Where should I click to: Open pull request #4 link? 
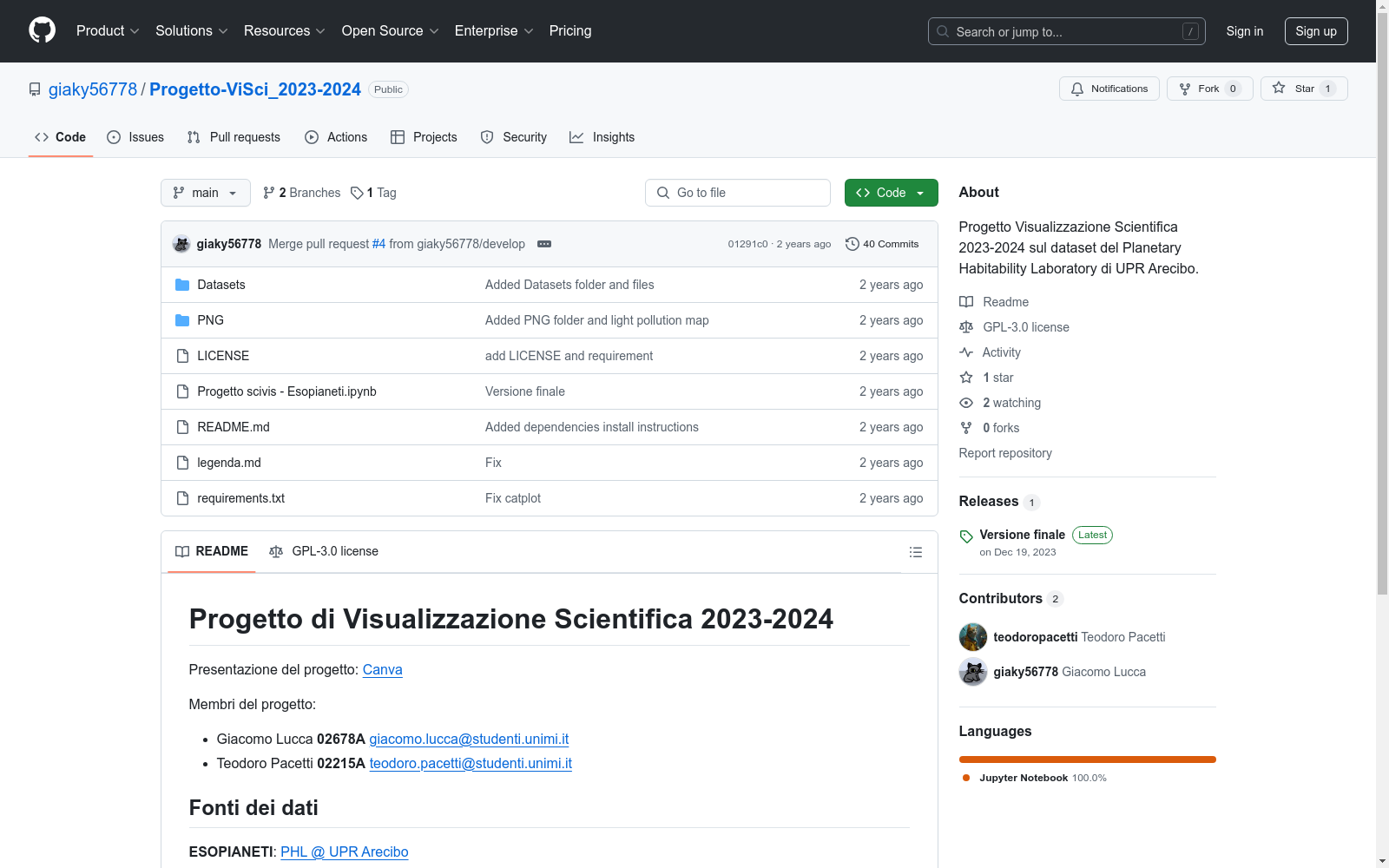pyautogui.click(x=379, y=244)
